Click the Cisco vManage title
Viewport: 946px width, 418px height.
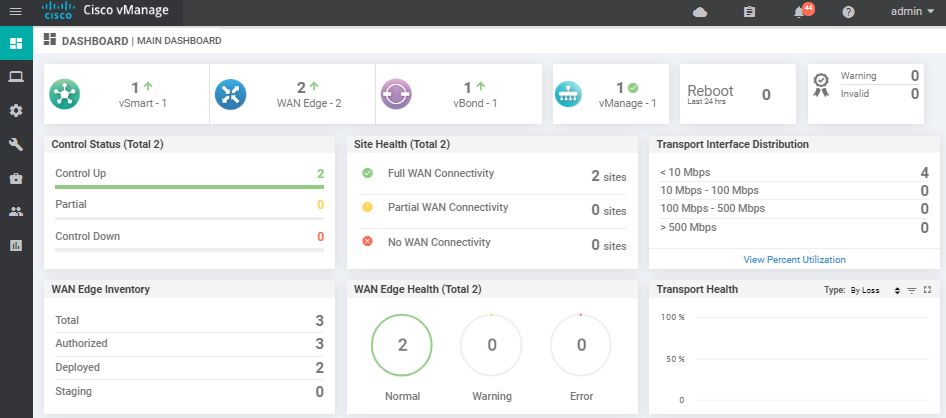[126, 10]
